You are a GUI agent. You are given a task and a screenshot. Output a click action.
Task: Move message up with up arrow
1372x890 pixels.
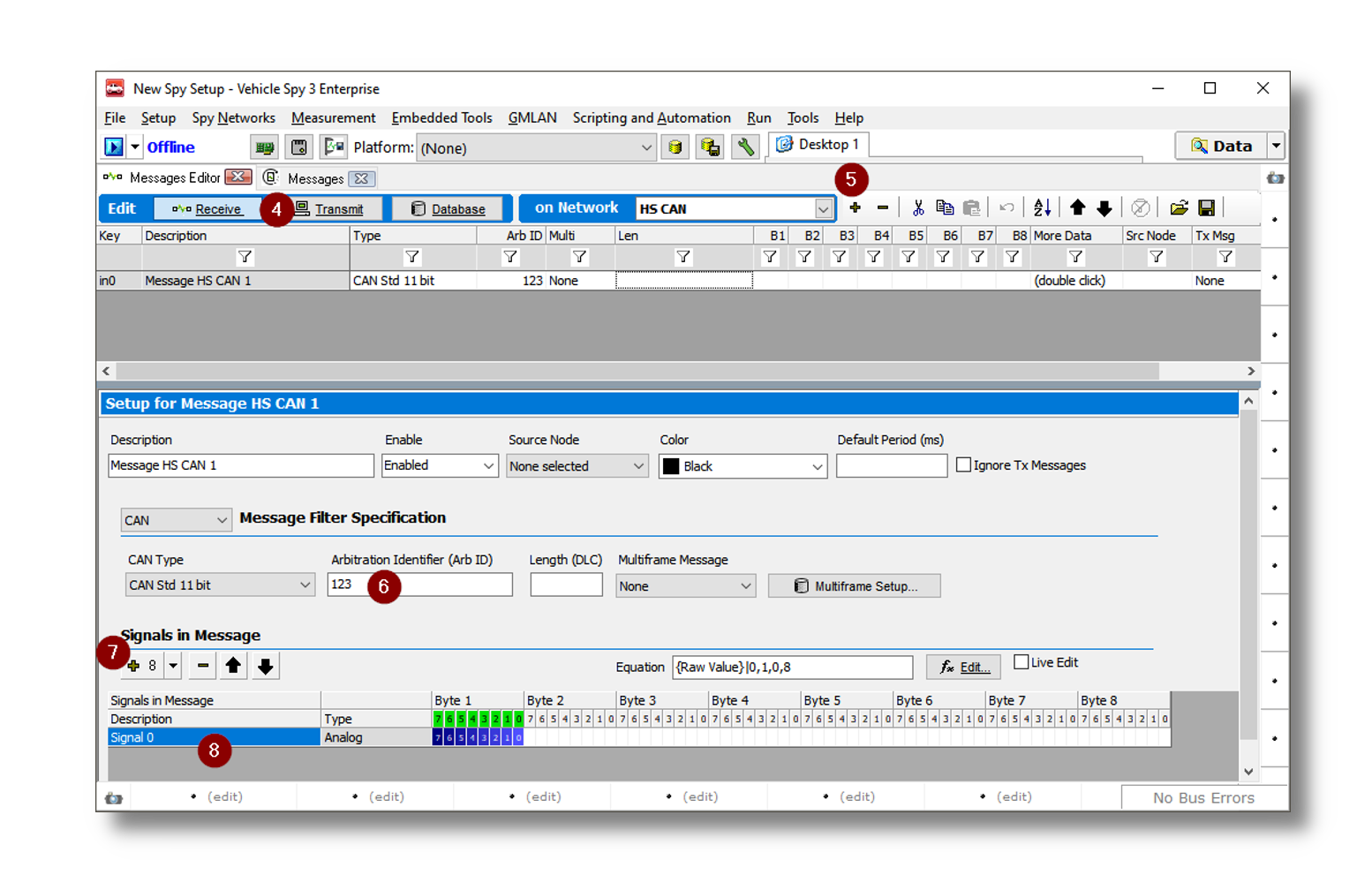coord(1077,208)
